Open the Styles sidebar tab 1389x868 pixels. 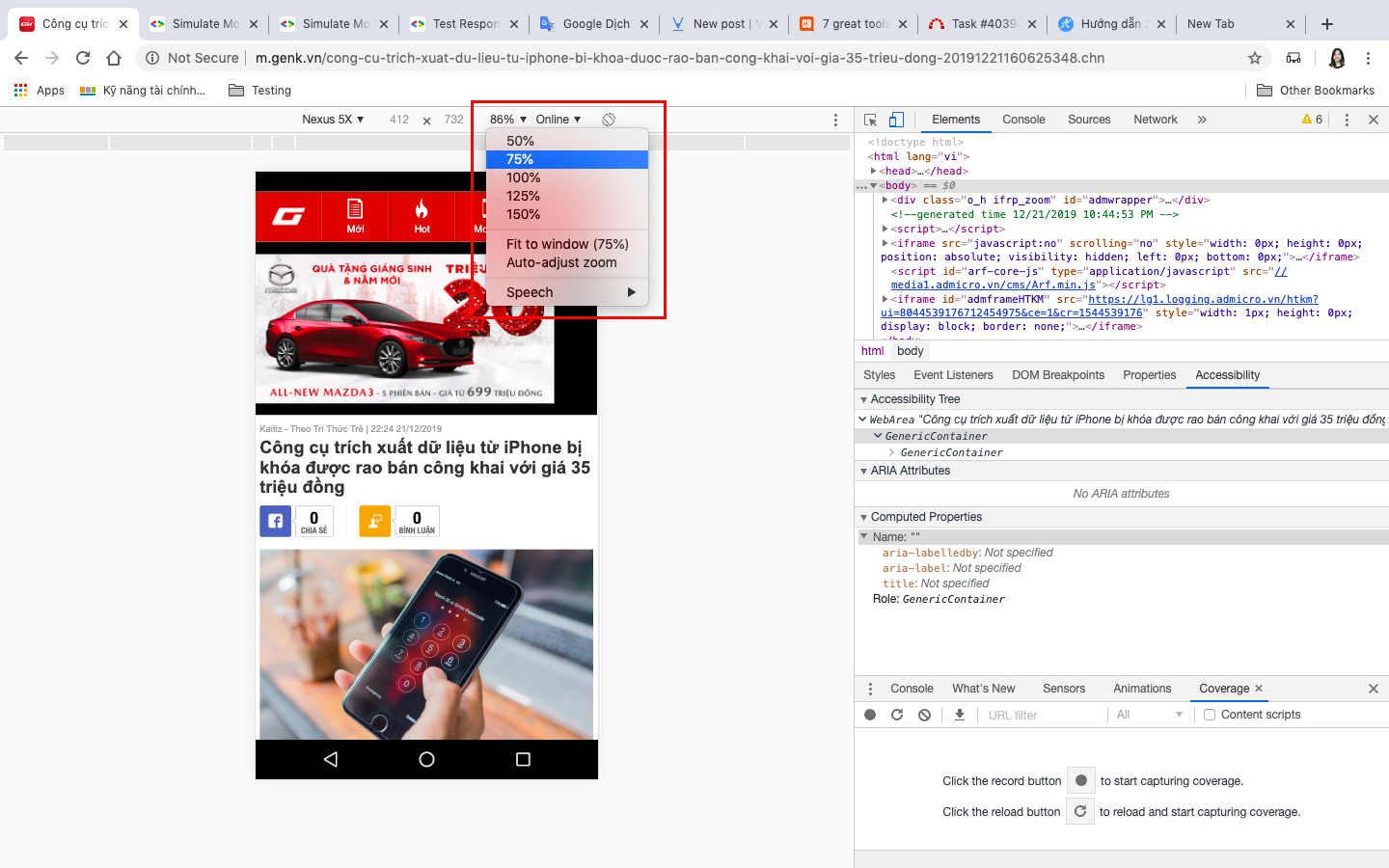(879, 375)
